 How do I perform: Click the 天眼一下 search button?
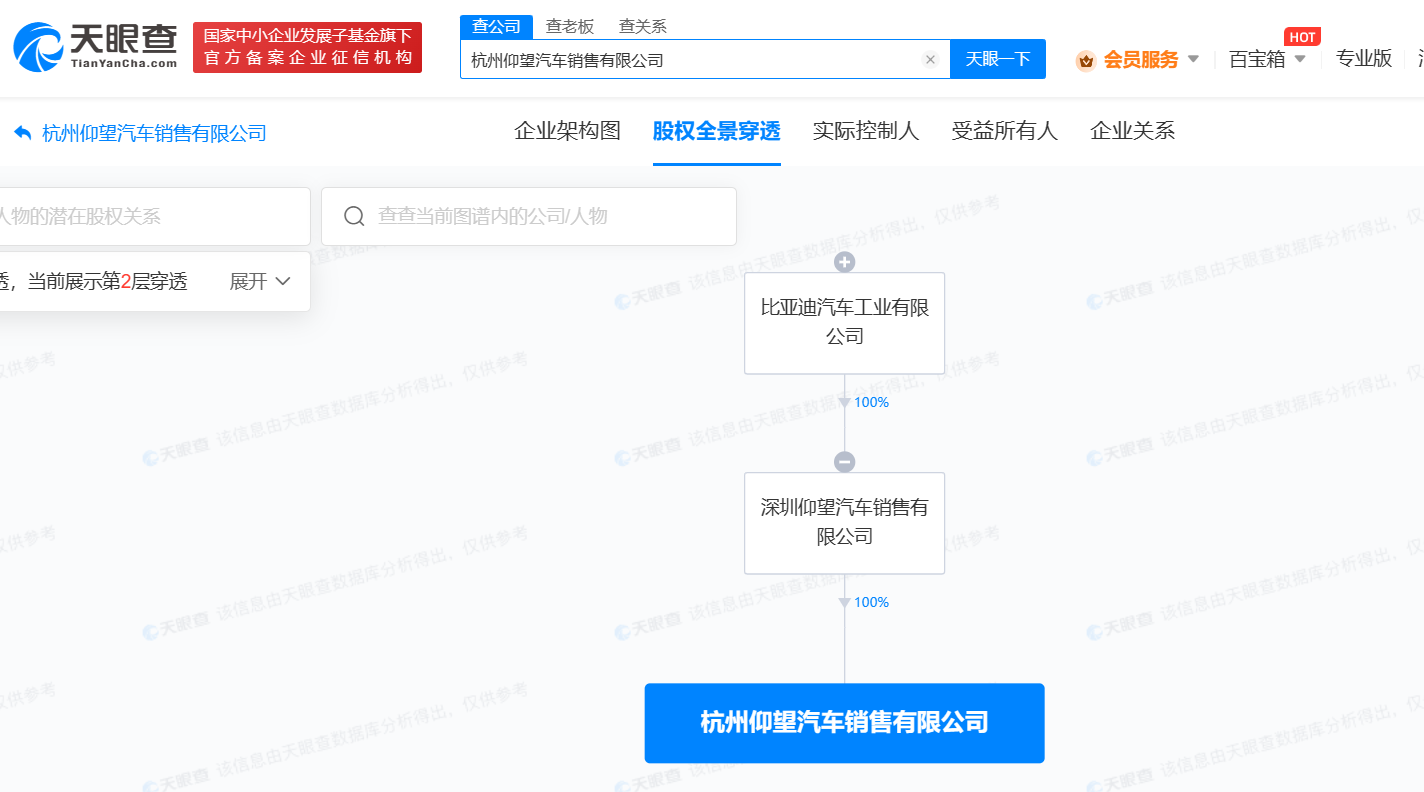(997, 60)
